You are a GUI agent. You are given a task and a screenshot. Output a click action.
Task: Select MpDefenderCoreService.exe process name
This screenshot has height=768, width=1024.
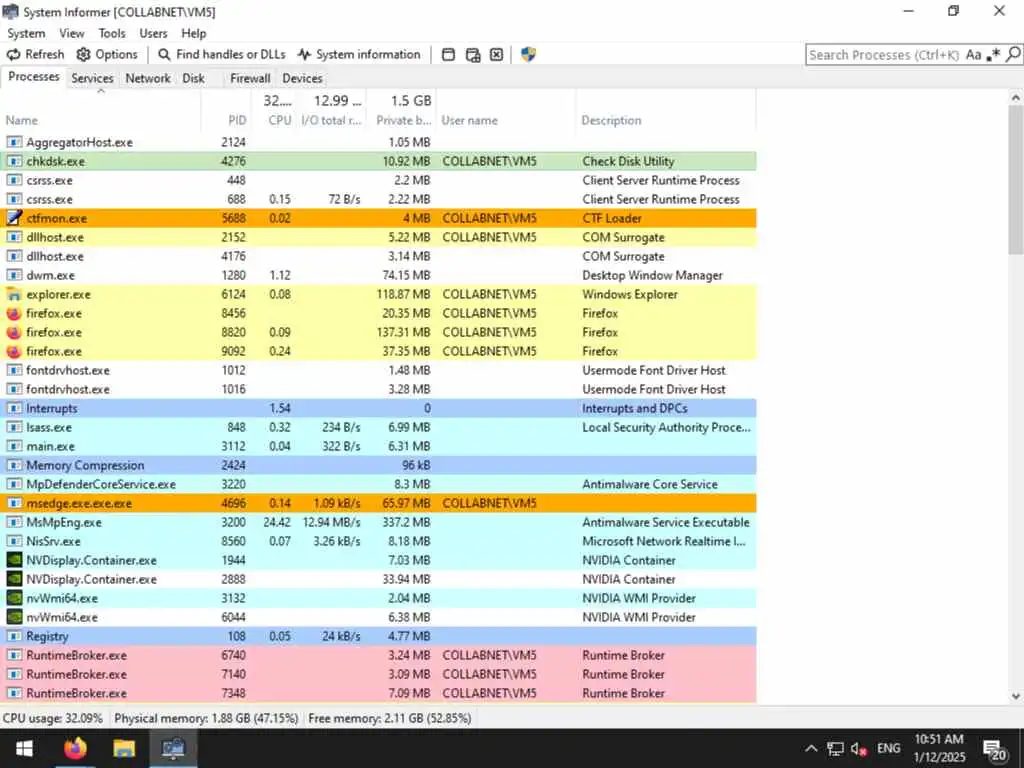[x=101, y=485]
